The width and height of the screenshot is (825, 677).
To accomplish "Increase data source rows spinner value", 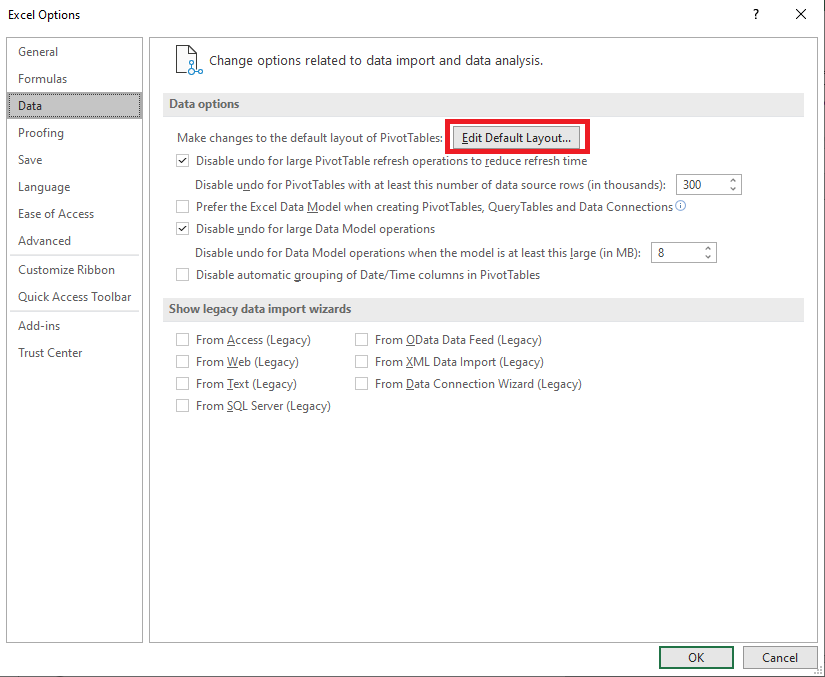I will pyautogui.click(x=733, y=180).
